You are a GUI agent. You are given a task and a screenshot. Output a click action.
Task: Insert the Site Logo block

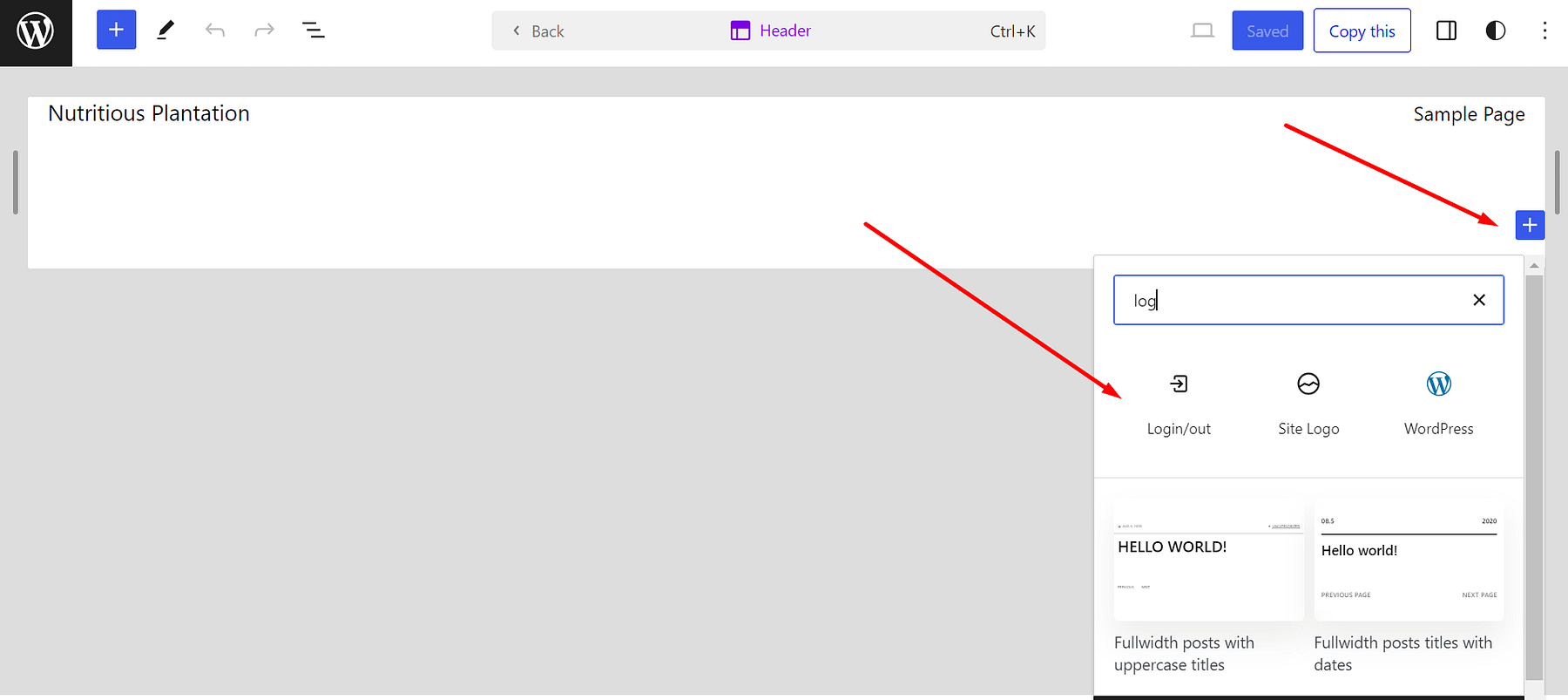click(1308, 403)
